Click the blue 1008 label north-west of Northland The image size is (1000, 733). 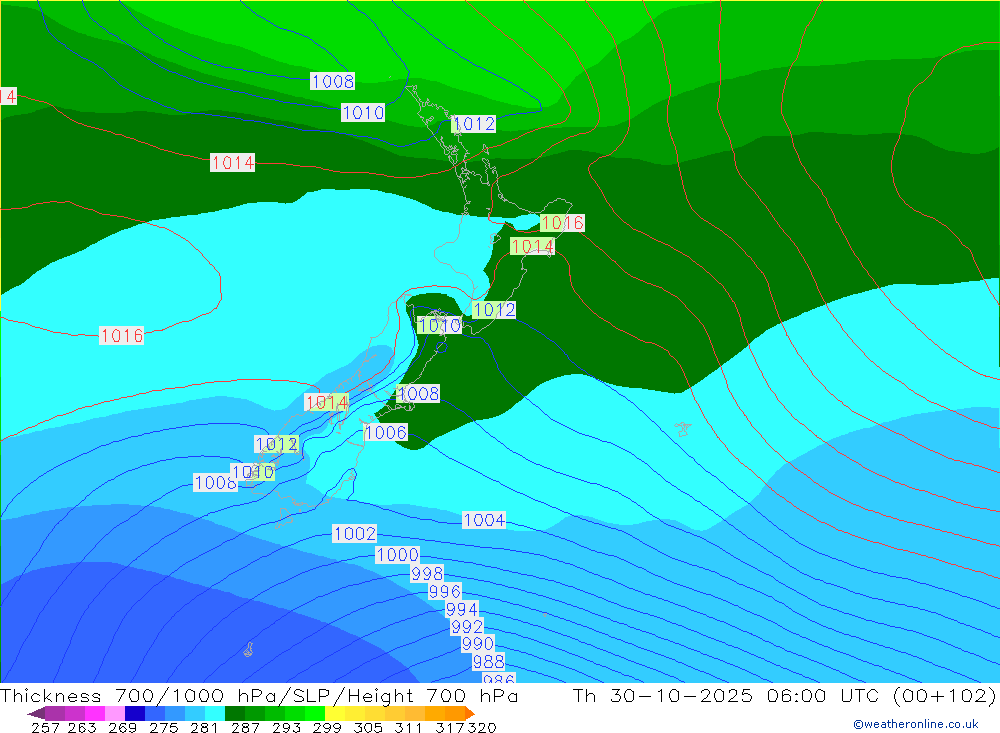(x=333, y=81)
